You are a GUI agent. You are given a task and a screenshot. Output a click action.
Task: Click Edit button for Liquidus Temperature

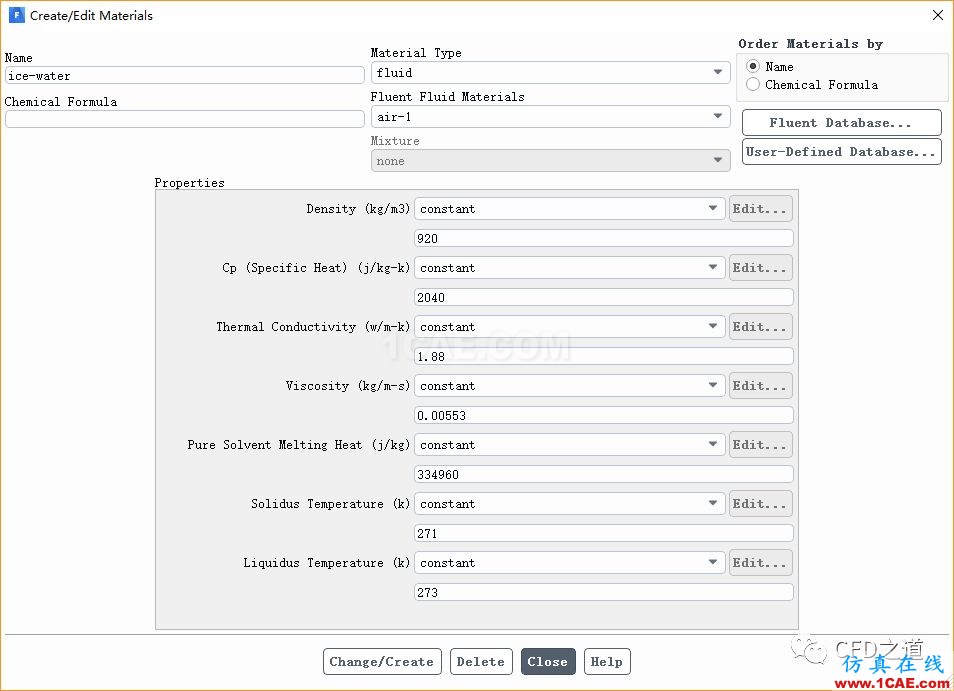point(761,563)
